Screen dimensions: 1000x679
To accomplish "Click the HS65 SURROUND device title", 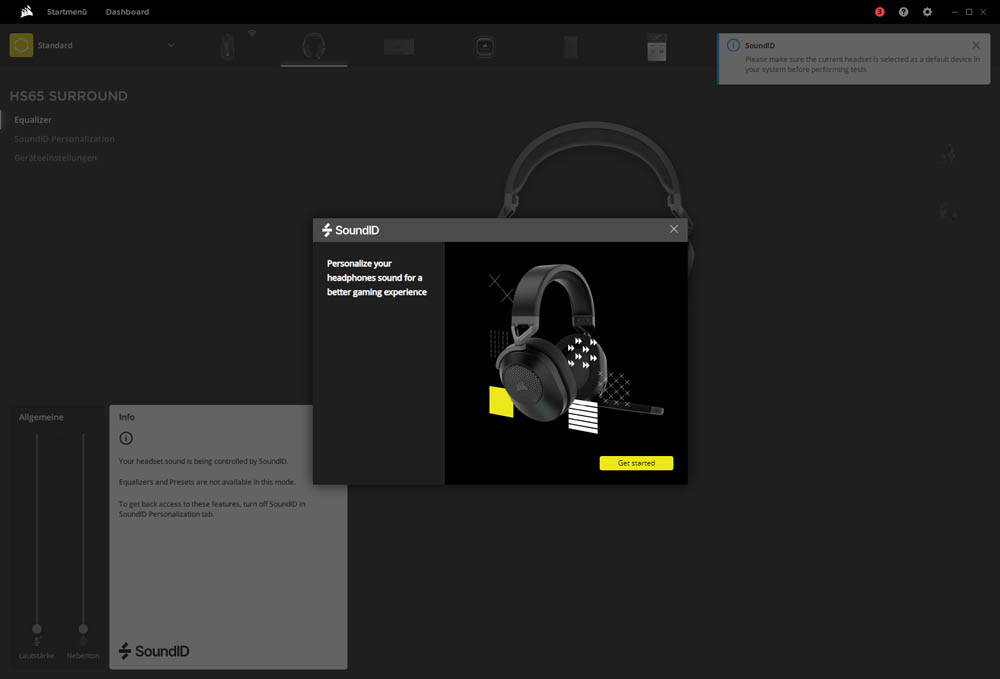I will pos(68,96).
